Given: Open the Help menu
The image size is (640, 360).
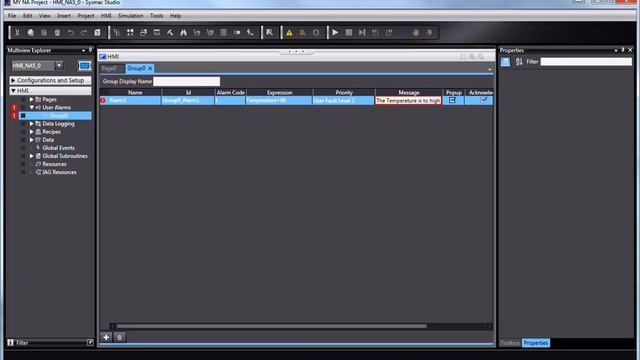Looking at the screenshot, I should pyautogui.click(x=176, y=16).
